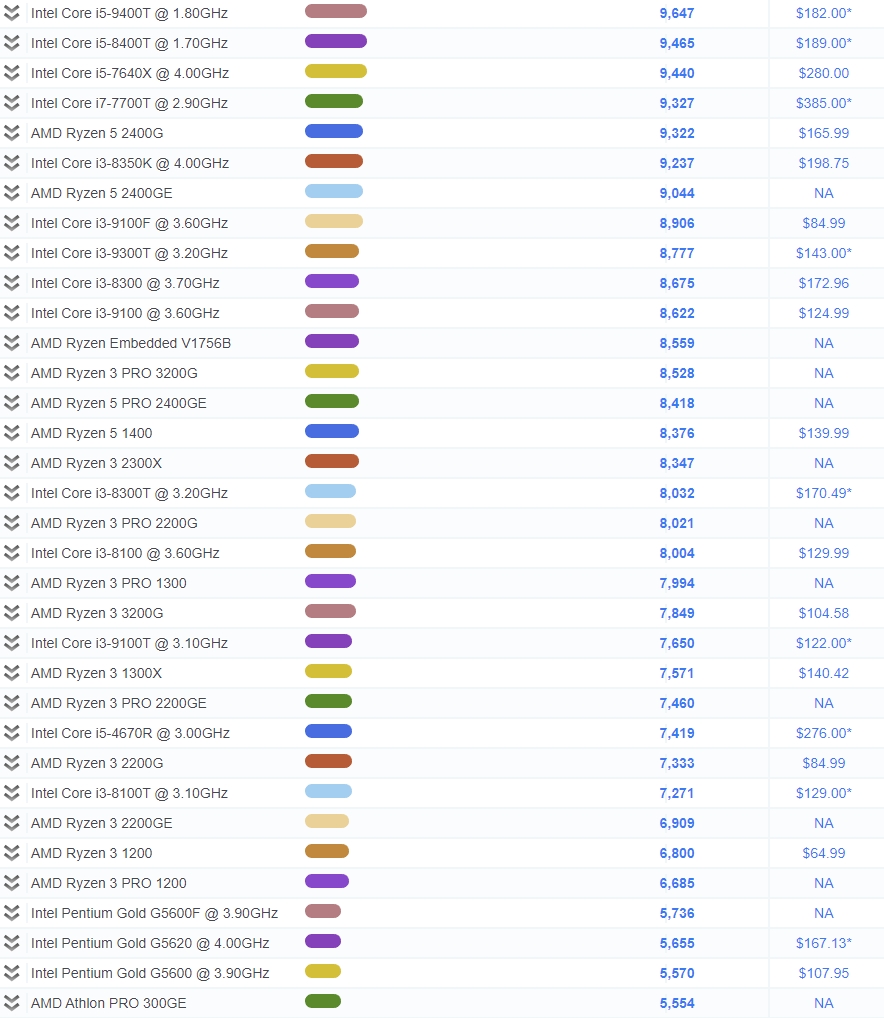Click NA price for AMD Ryzen 3 2200GE

pyautogui.click(x=824, y=823)
